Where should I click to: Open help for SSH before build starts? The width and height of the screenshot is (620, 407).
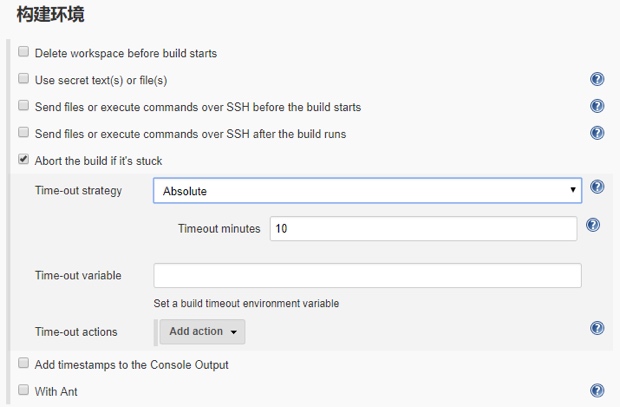click(x=597, y=106)
